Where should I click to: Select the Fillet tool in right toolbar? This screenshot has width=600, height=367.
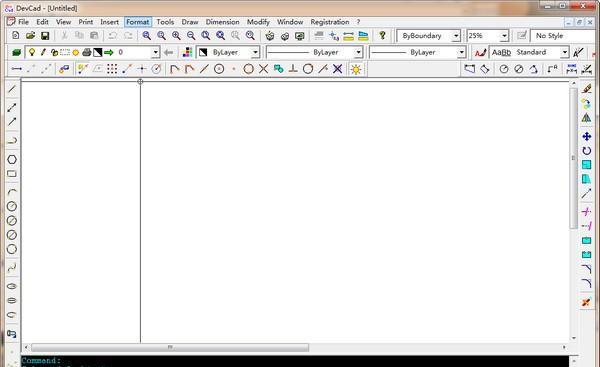587,283
